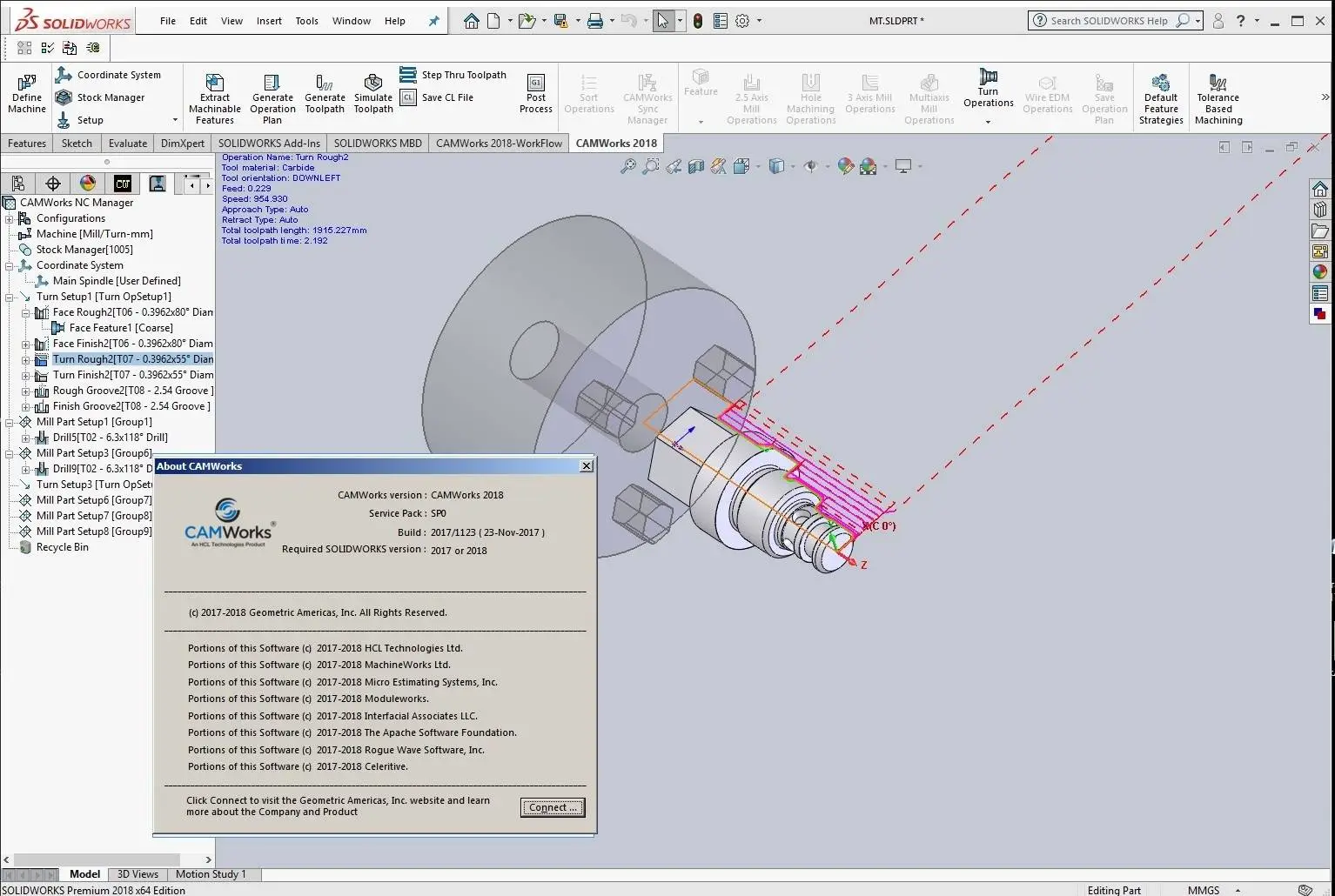This screenshot has height=896, width=1335.
Task: Open the Turn Operations dropdown arrow
Action: (x=988, y=122)
